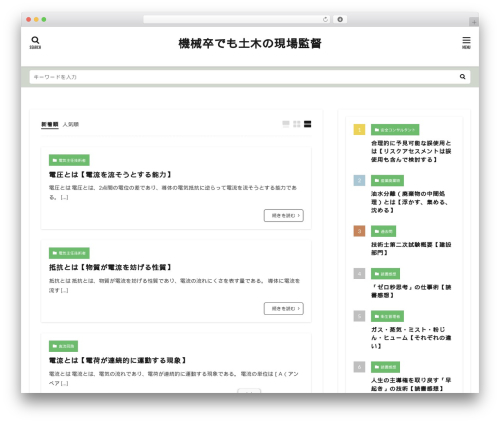
Task: Select the wide-card layout icon
Action: (286, 124)
